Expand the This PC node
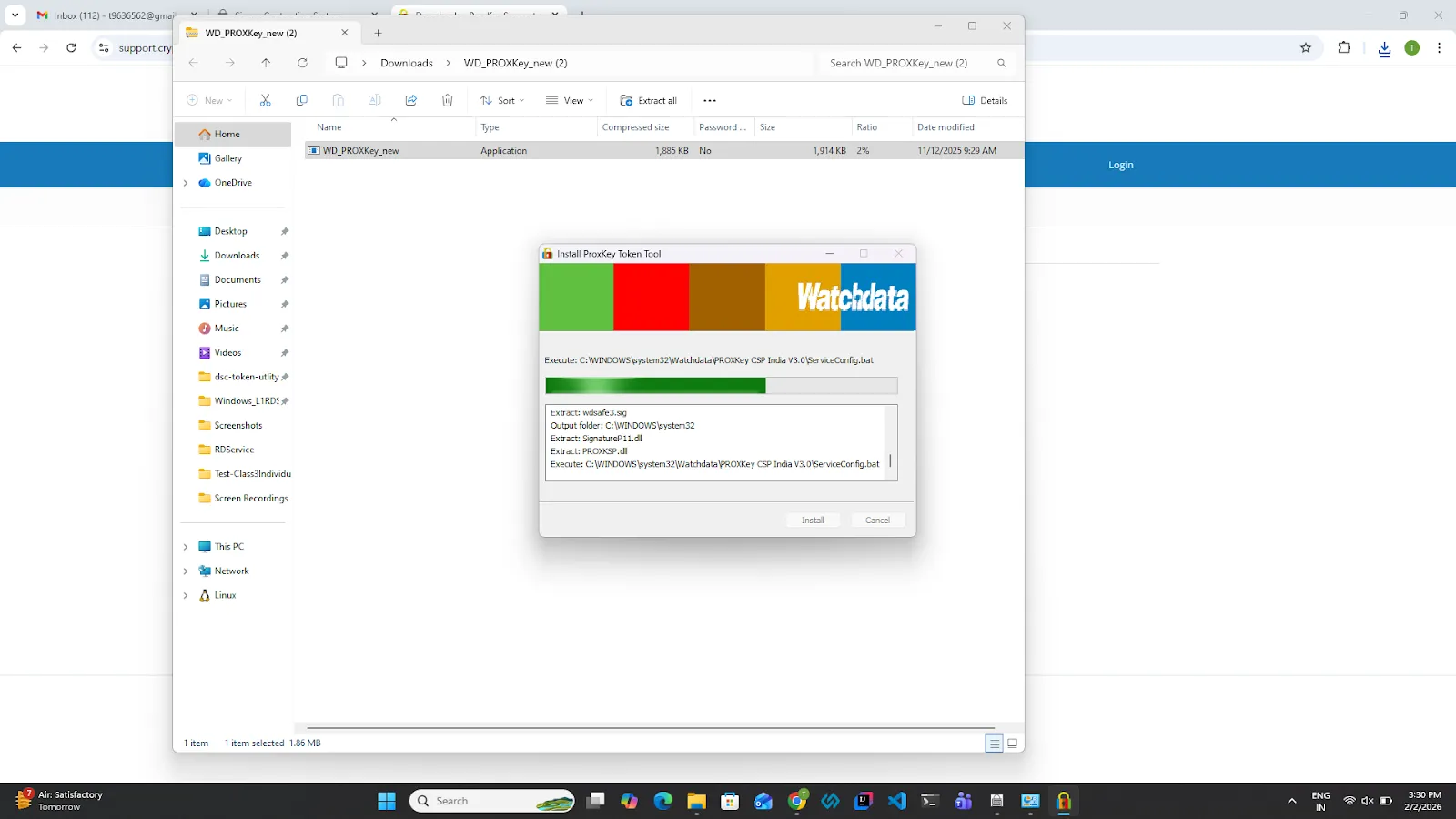The width and height of the screenshot is (1456, 819). (186, 547)
